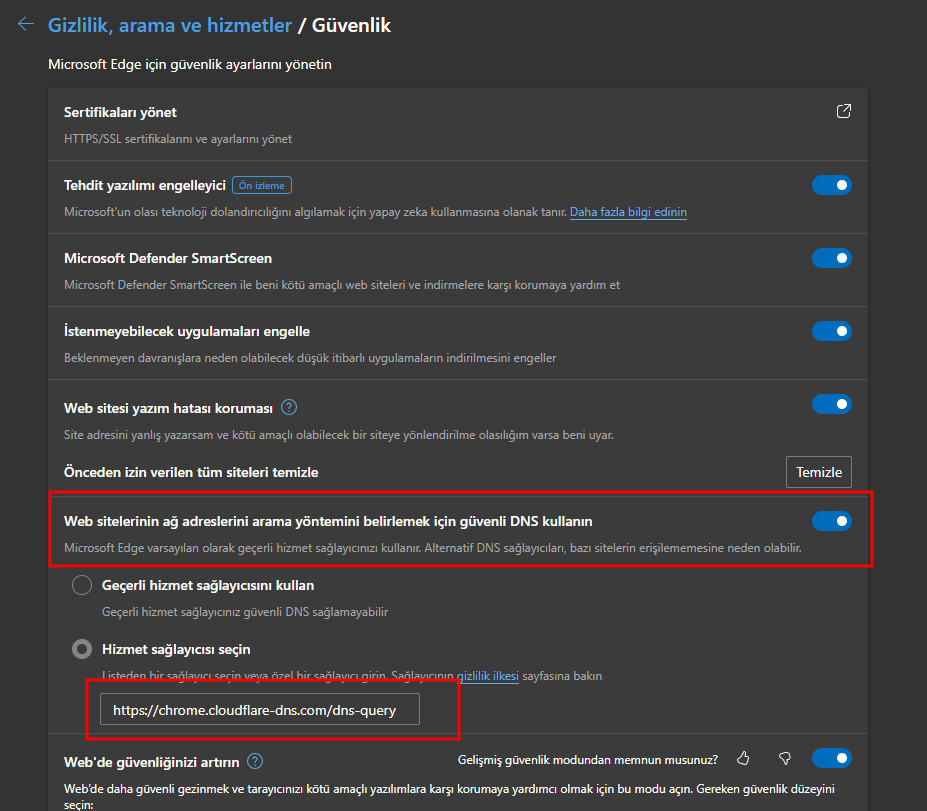Open Gizlilik, arama ve hizmetler breadcrumb
Image resolution: width=927 pixels, height=811 pixels.
[170, 25]
